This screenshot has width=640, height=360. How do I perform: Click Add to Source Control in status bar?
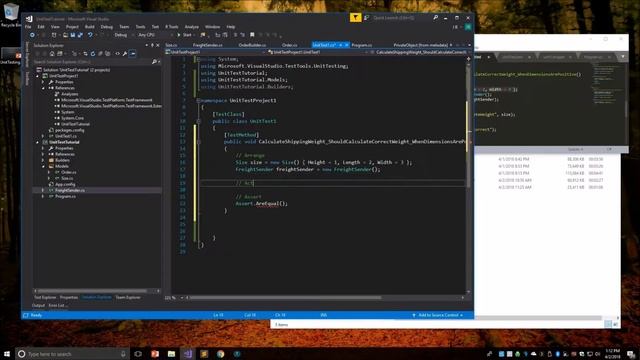click(x=438, y=315)
